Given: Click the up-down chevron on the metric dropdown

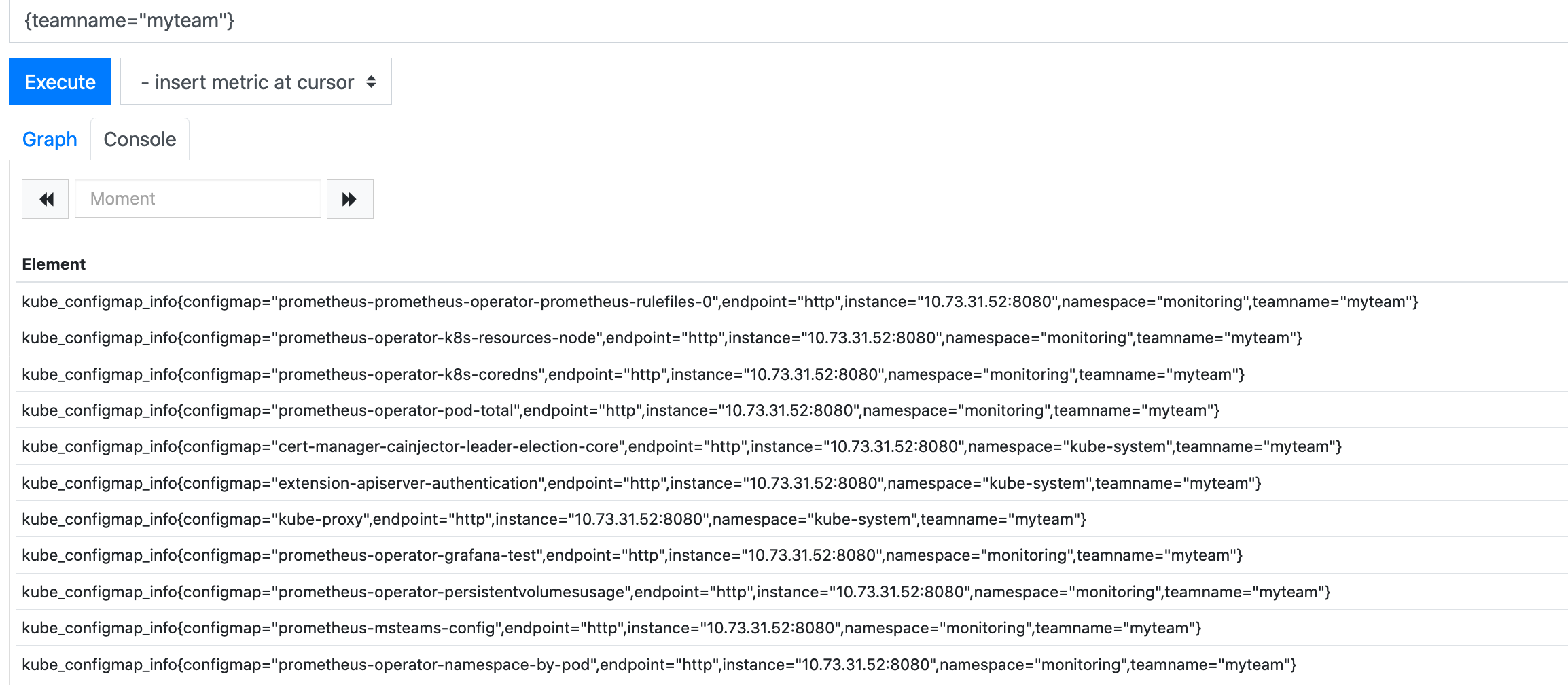Looking at the screenshot, I should (x=371, y=82).
